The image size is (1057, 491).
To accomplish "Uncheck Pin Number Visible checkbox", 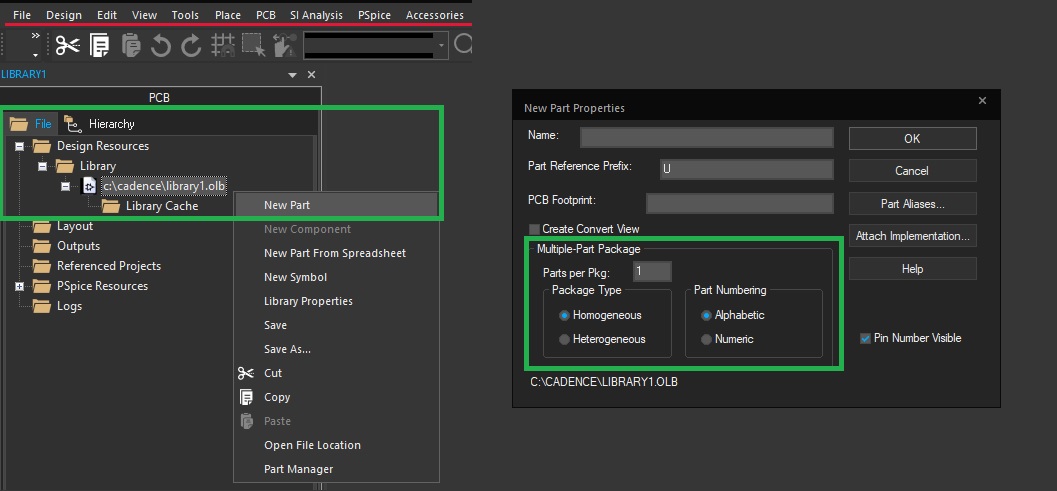I will click(866, 338).
